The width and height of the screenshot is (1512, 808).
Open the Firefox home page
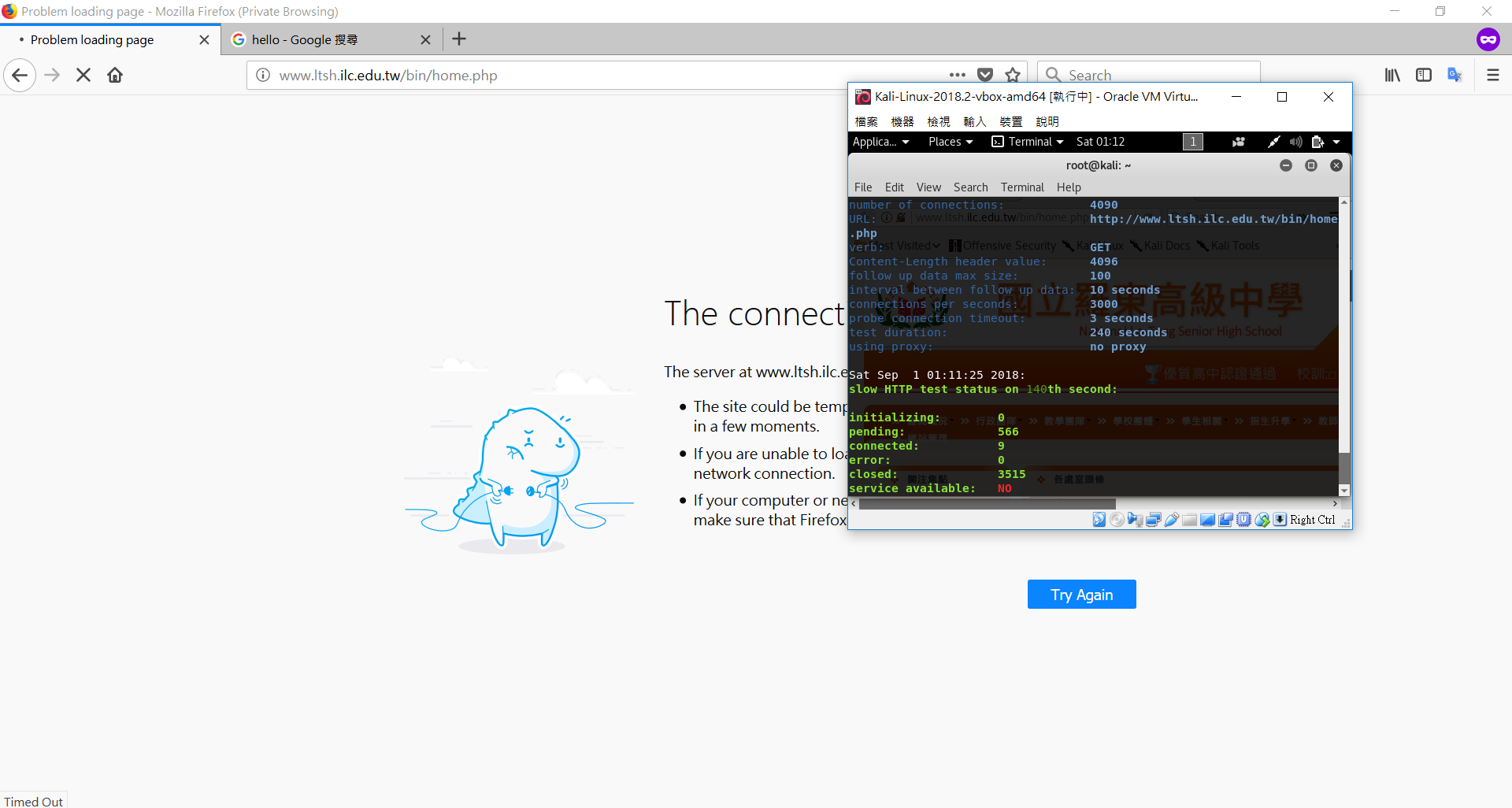[x=115, y=75]
